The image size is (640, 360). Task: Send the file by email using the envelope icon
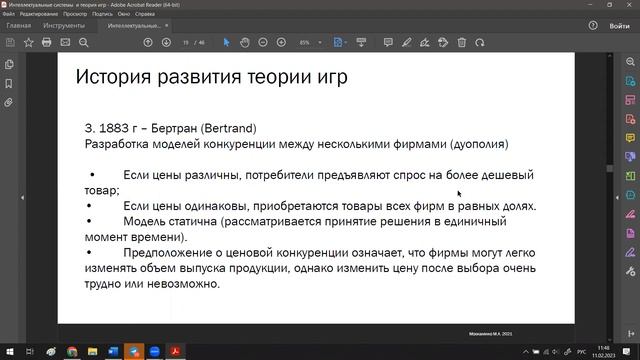coord(65,42)
